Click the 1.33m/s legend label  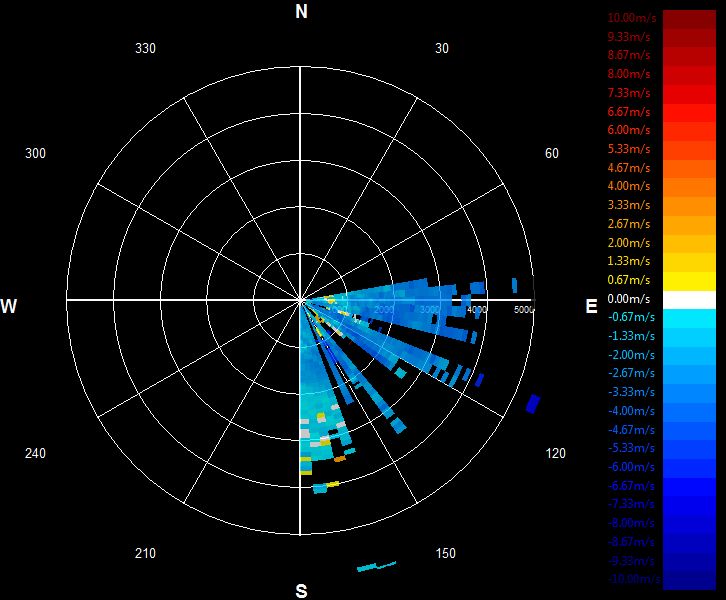[x=629, y=261]
